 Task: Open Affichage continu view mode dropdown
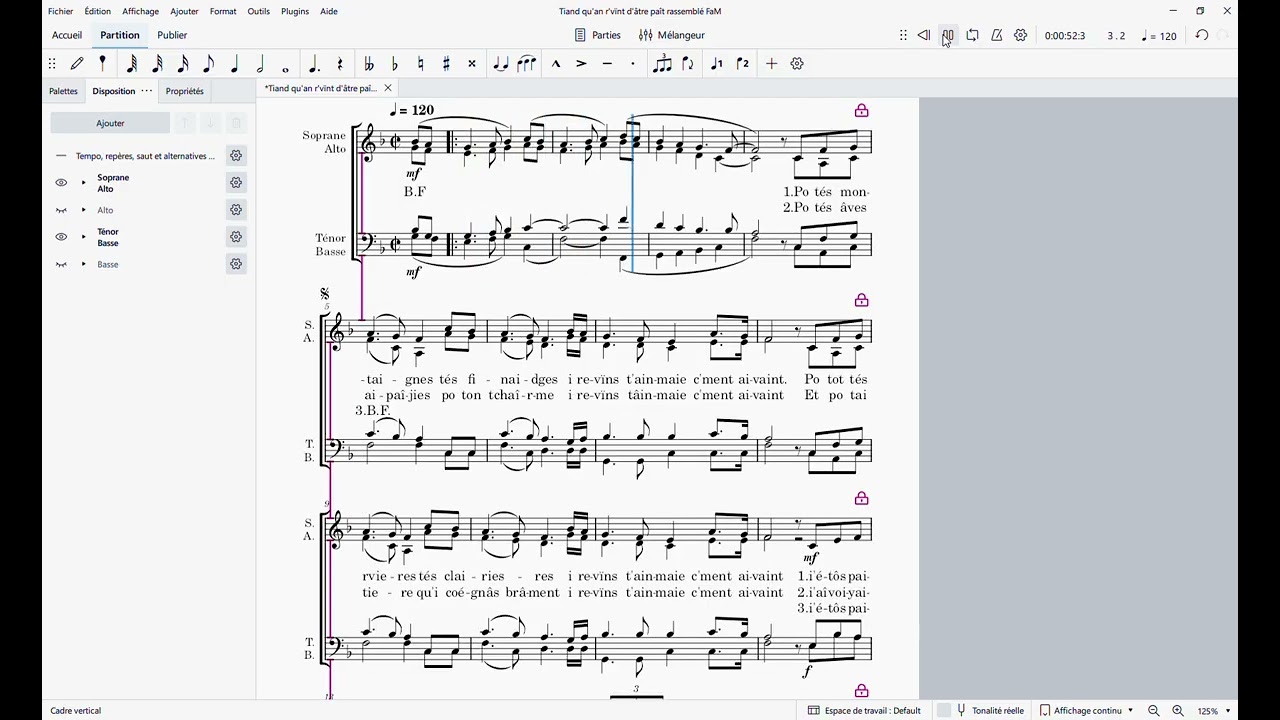[1086, 710]
